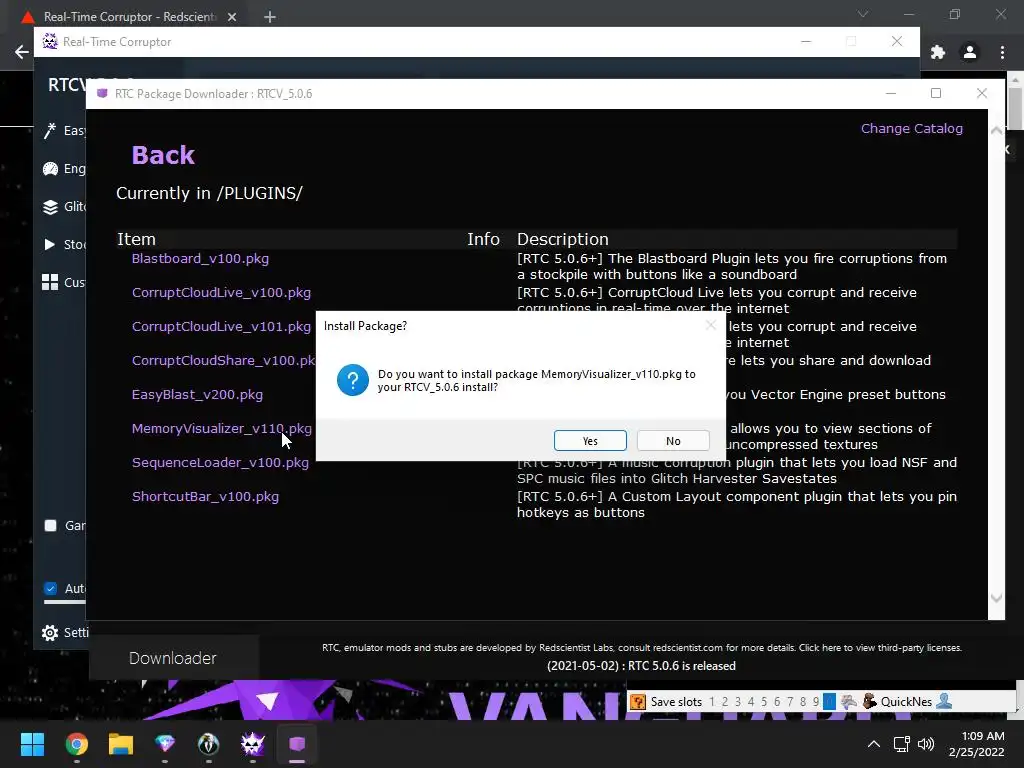
Task: Show hidden system tray icons
Action: tap(874, 744)
